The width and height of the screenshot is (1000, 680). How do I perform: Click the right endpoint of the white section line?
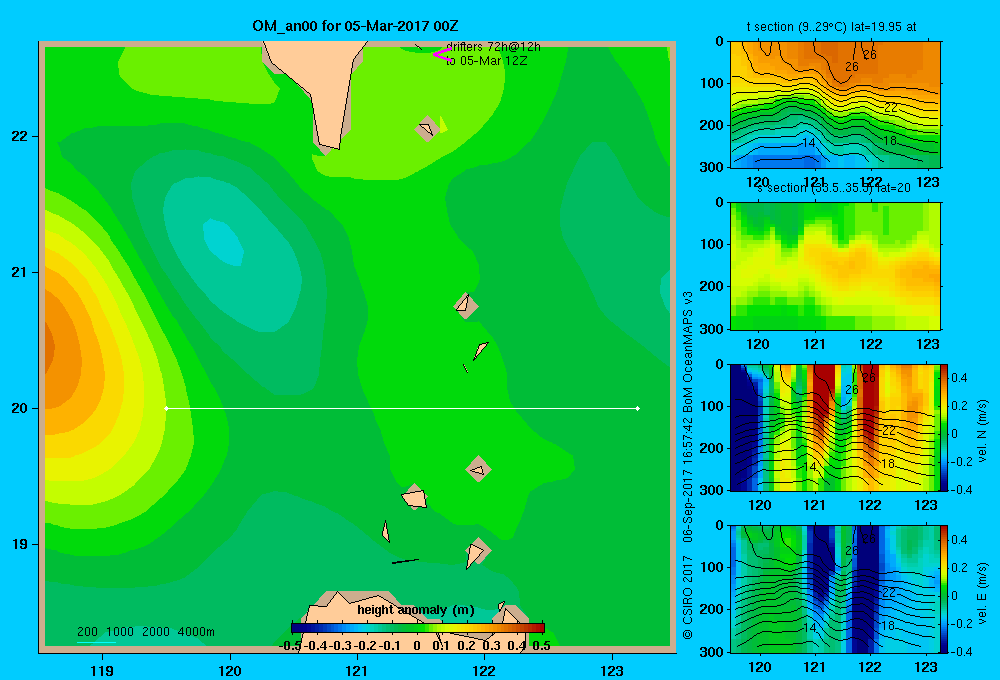tap(638, 408)
